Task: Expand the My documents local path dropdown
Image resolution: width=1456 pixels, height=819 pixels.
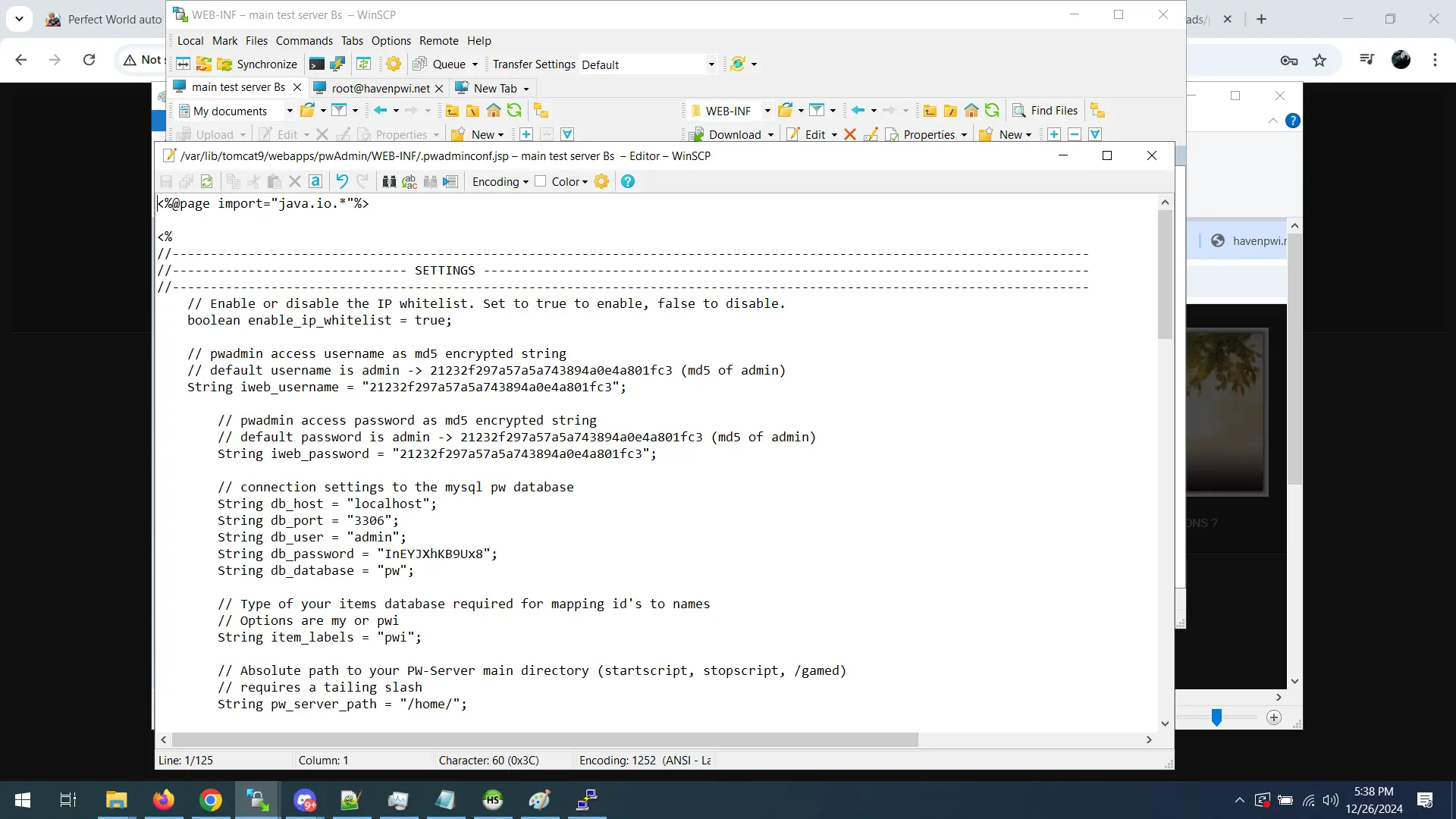Action: 289,111
